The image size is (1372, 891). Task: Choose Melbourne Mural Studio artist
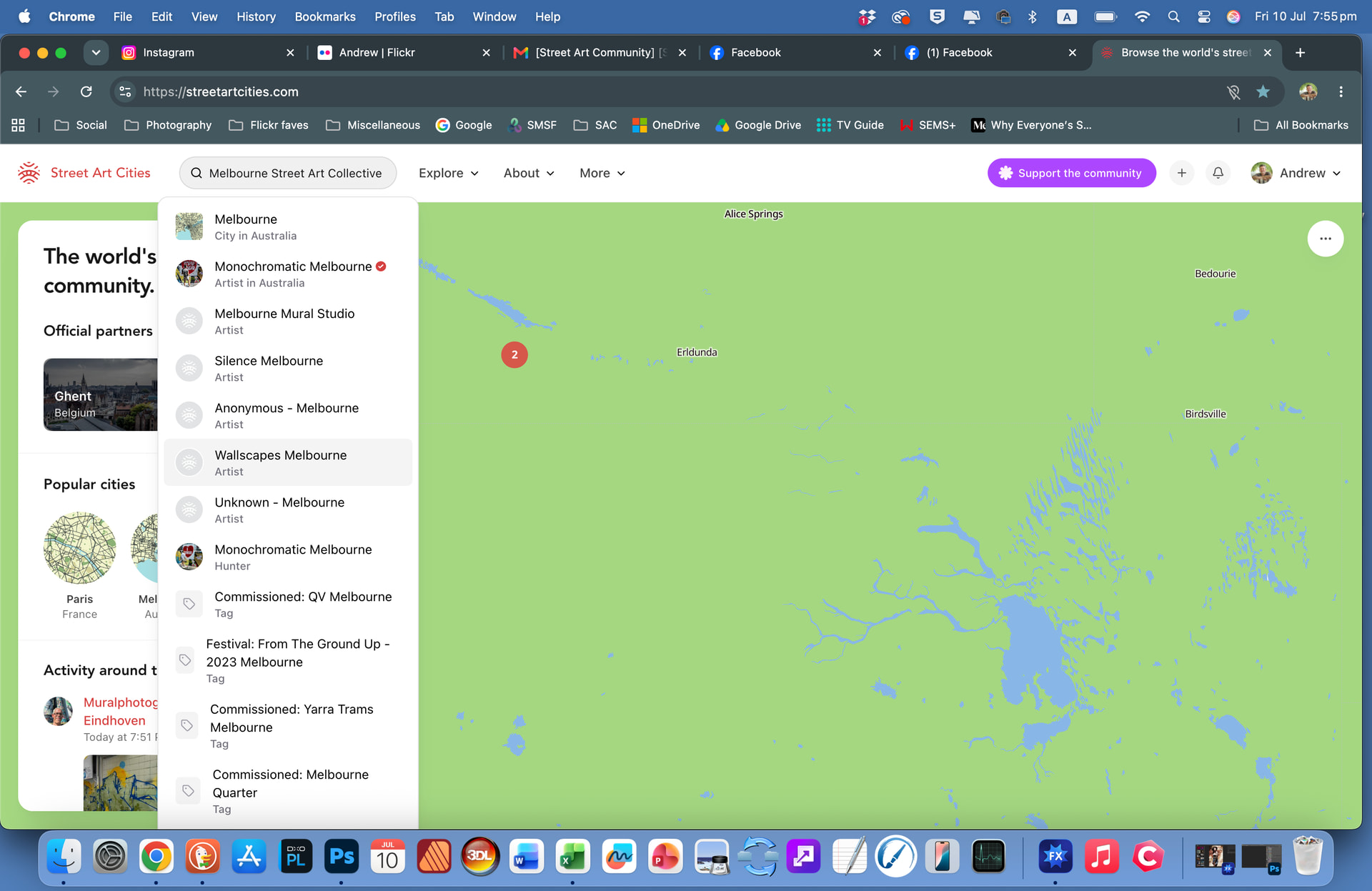288,321
